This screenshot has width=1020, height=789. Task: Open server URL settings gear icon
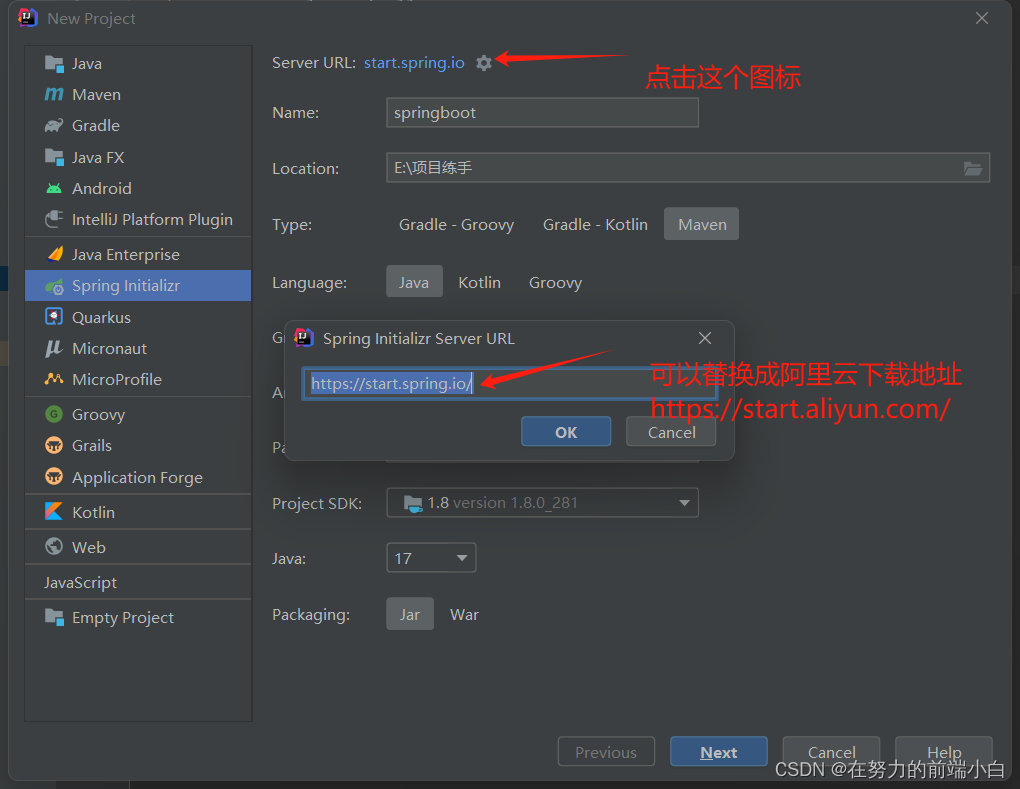[x=483, y=63]
